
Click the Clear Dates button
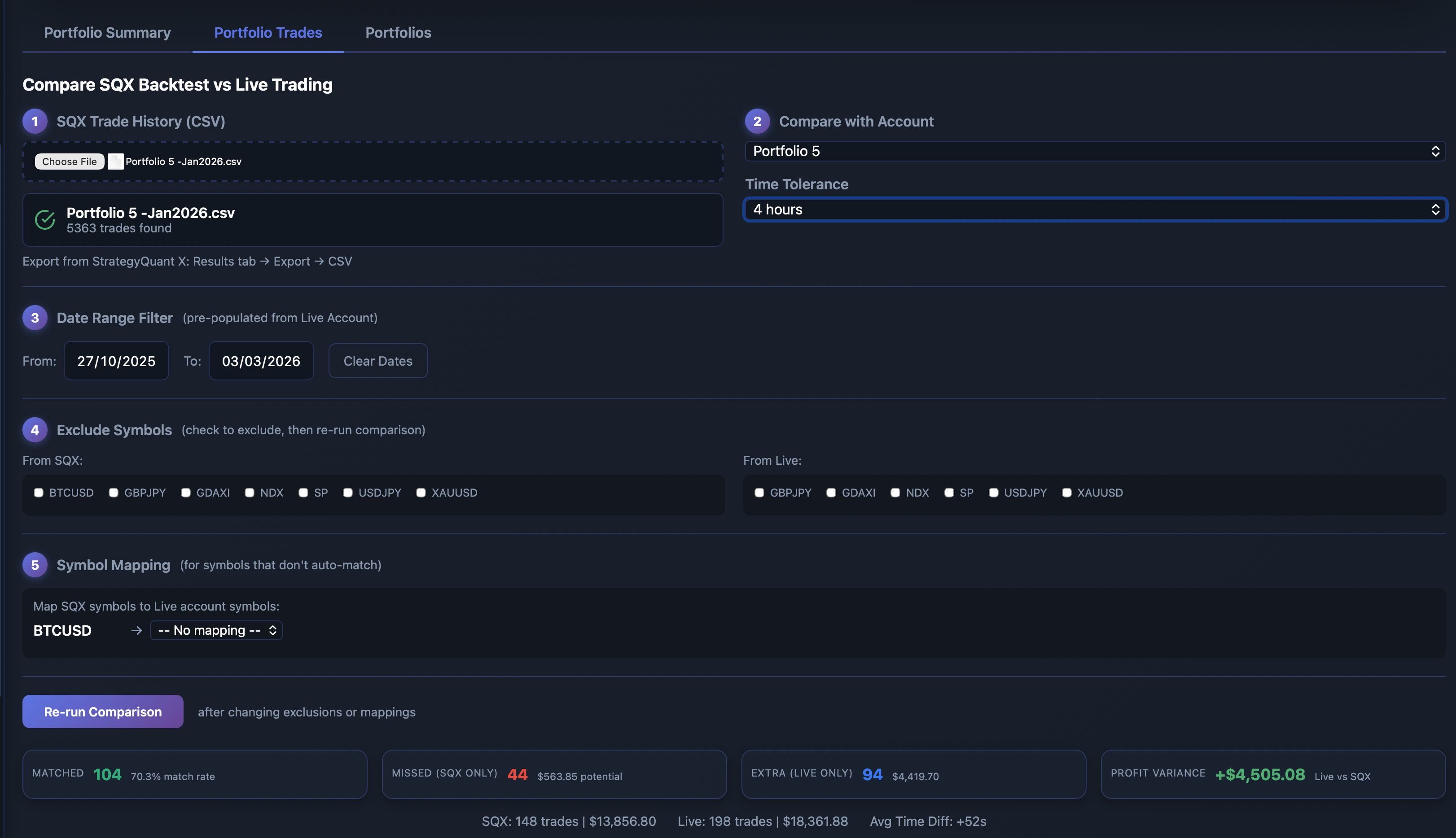pos(377,361)
